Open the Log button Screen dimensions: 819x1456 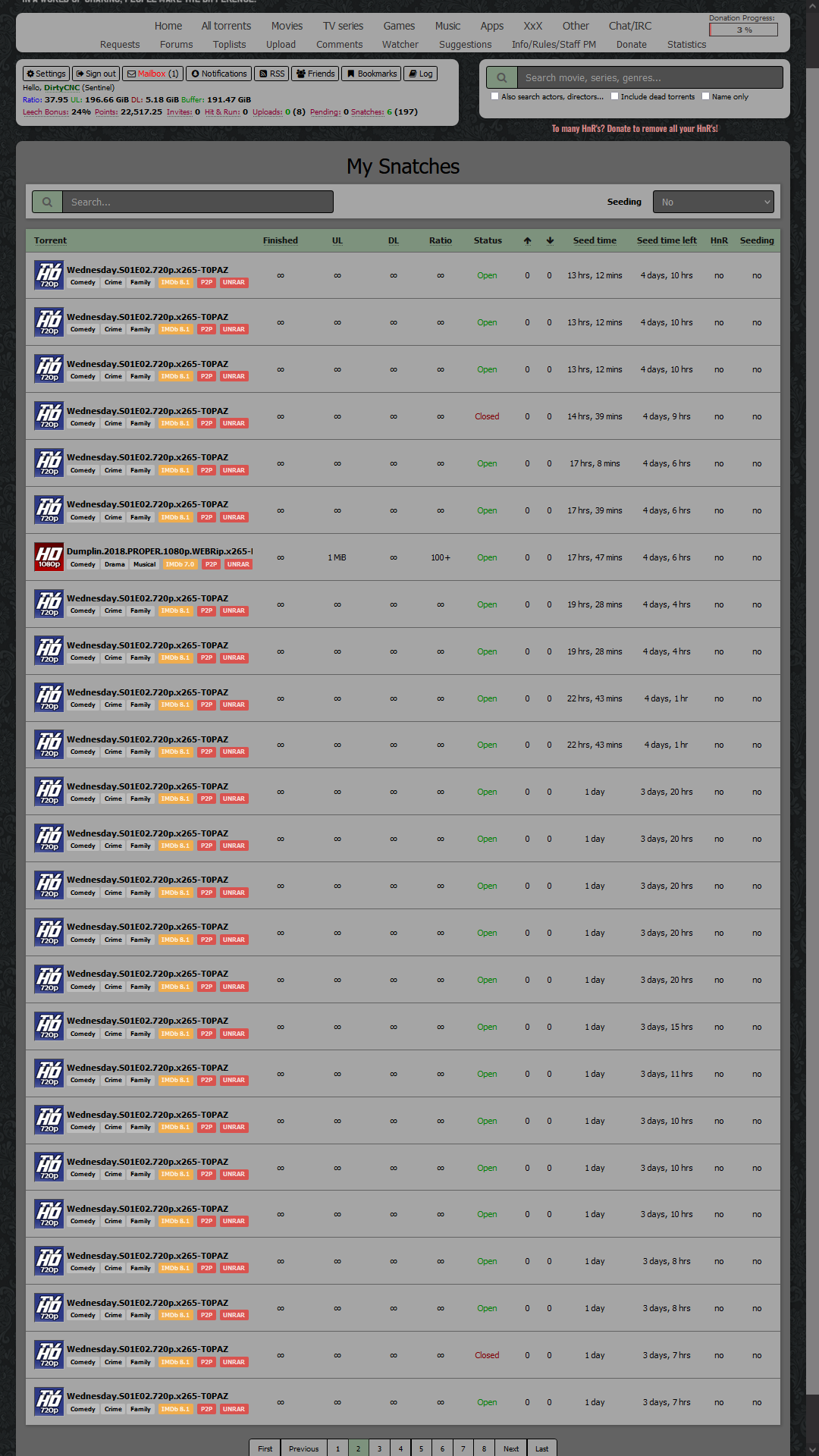tap(421, 74)
